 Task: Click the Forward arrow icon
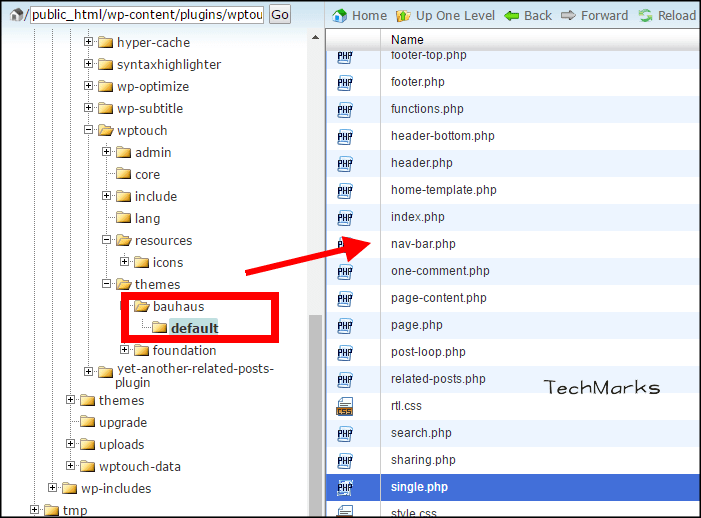pos(568,16)
